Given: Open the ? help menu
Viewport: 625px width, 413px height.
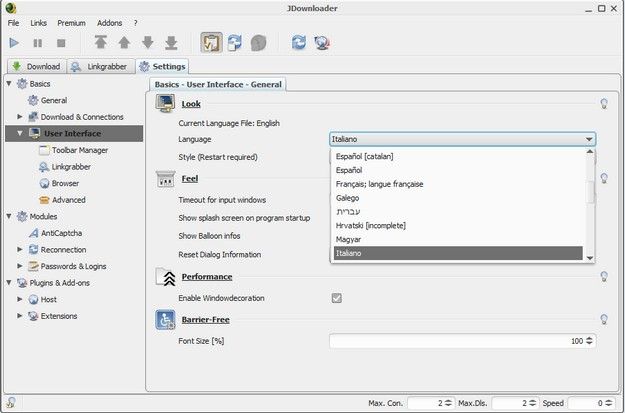Looking at the screenshot, I should click(136, 23).
